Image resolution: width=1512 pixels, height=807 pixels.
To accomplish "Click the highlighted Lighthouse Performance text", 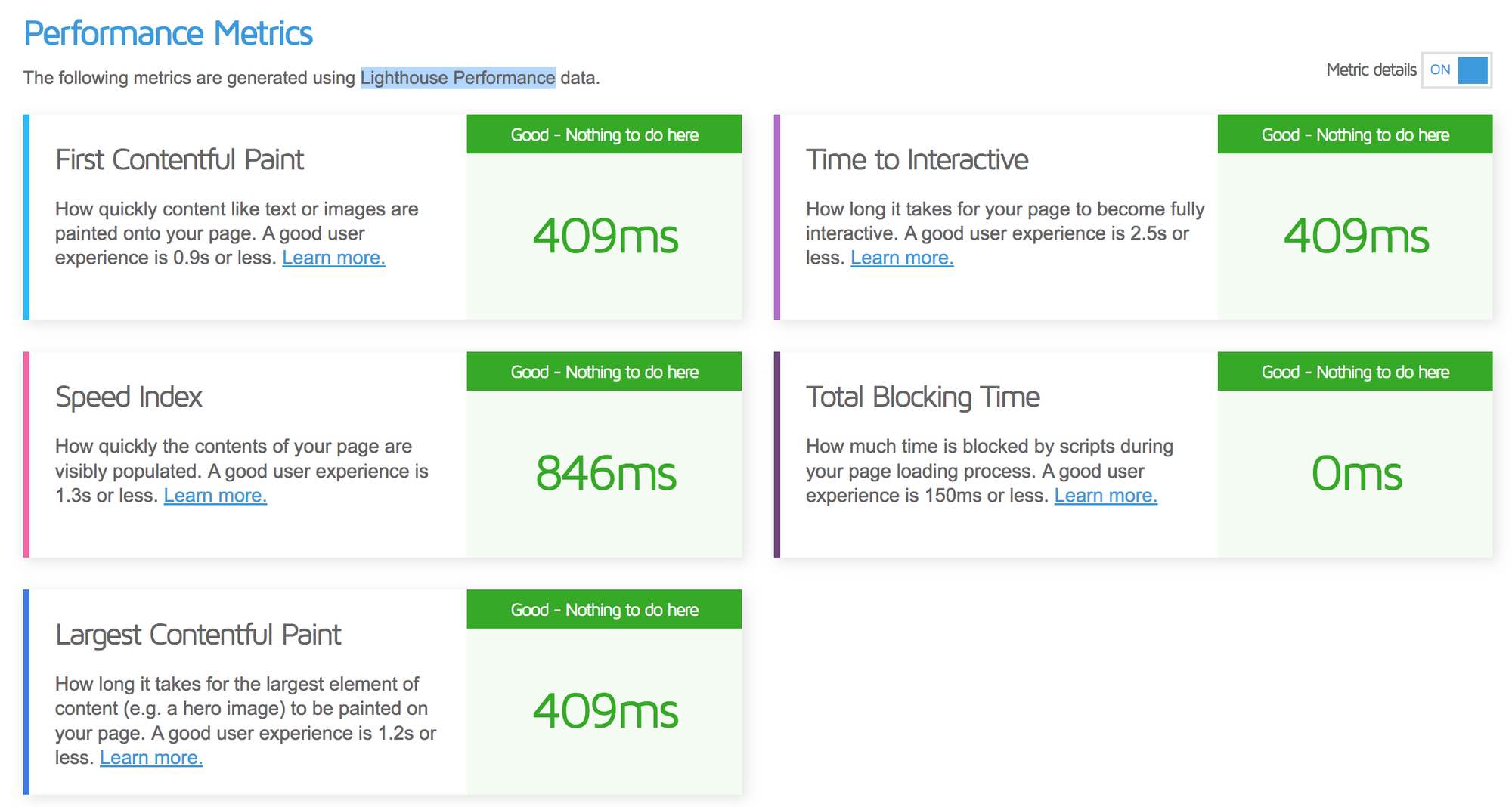I will [x=457, y=78].
